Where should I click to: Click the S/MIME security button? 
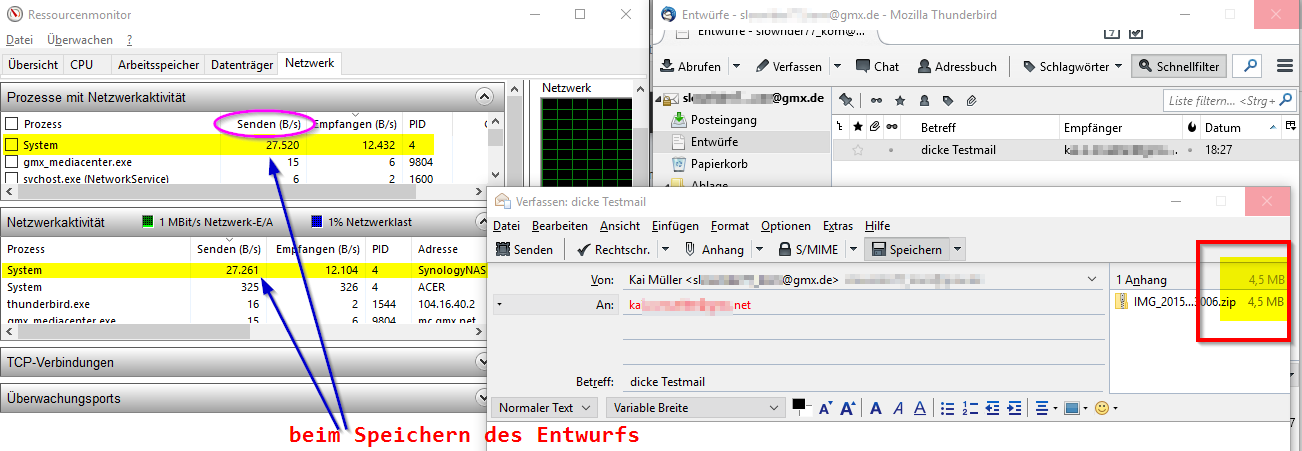click(x=808, y=249)
